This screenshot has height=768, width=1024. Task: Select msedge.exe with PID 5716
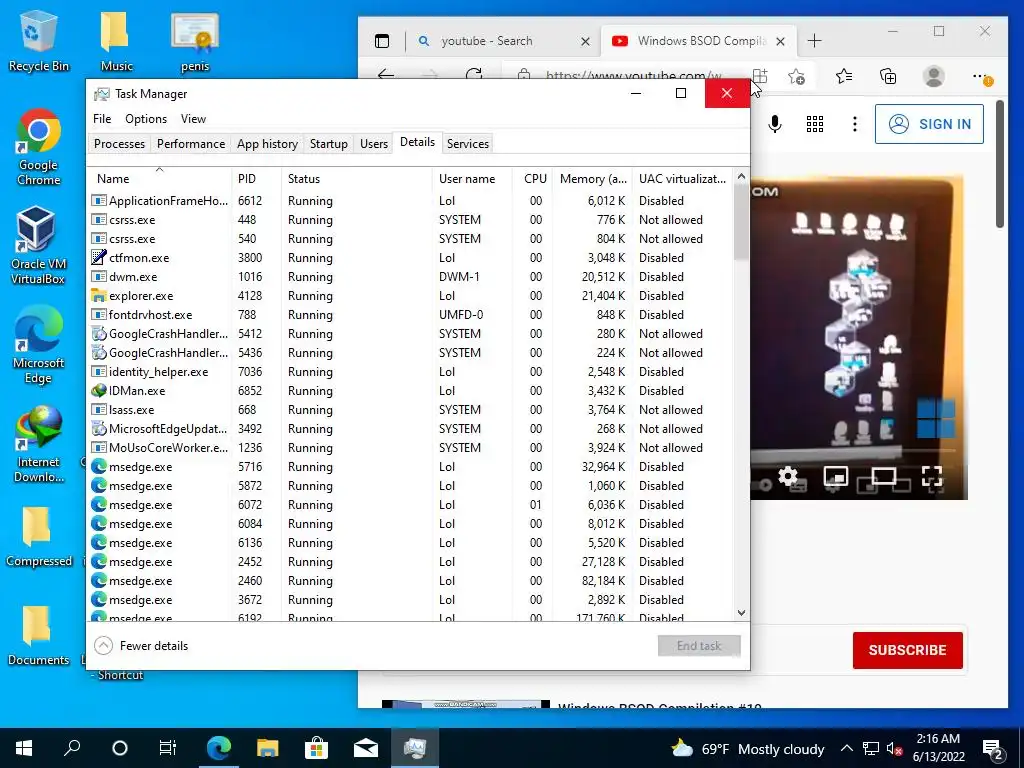click(410, 467)
